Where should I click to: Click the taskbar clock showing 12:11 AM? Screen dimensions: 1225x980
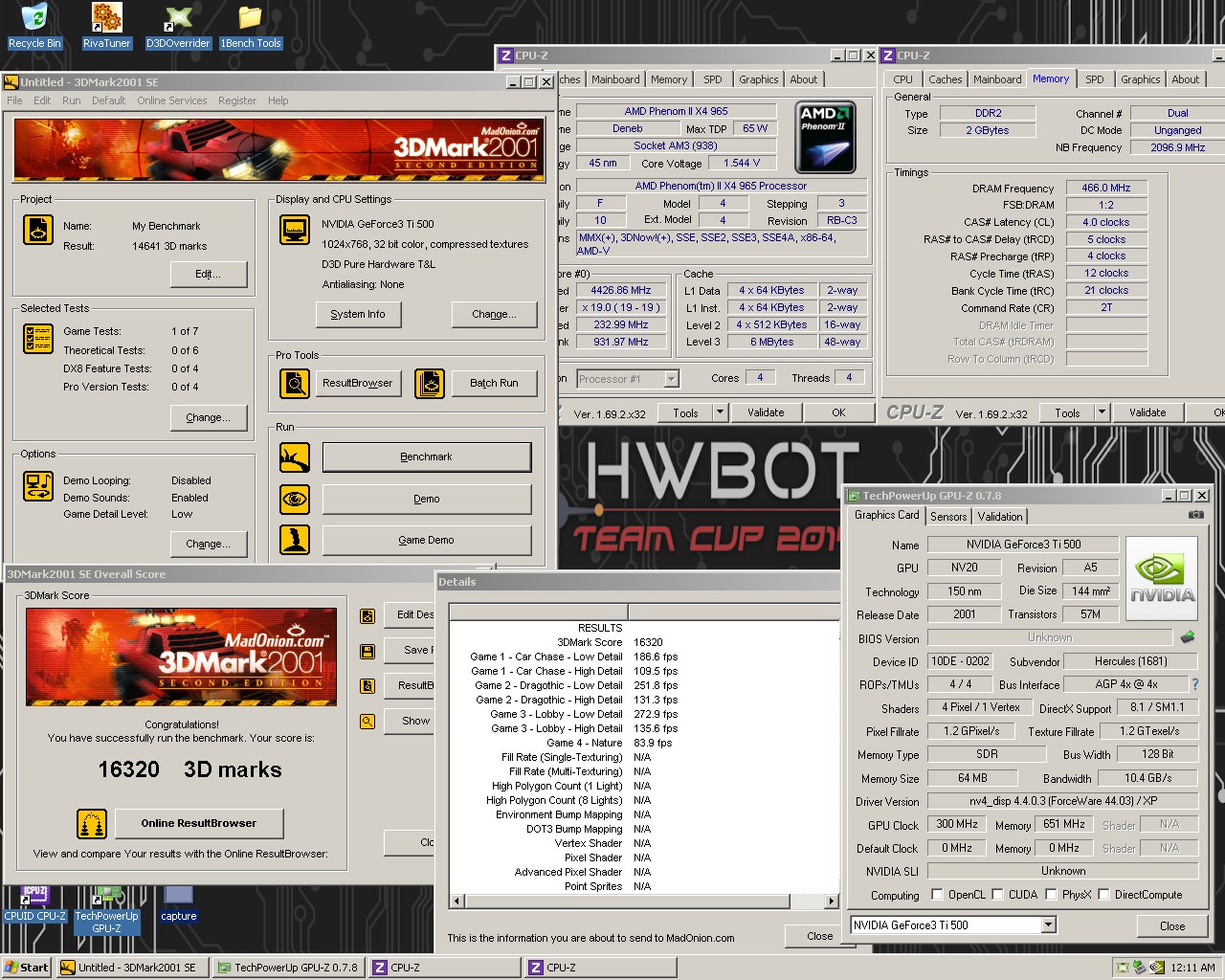point(1192,968)
